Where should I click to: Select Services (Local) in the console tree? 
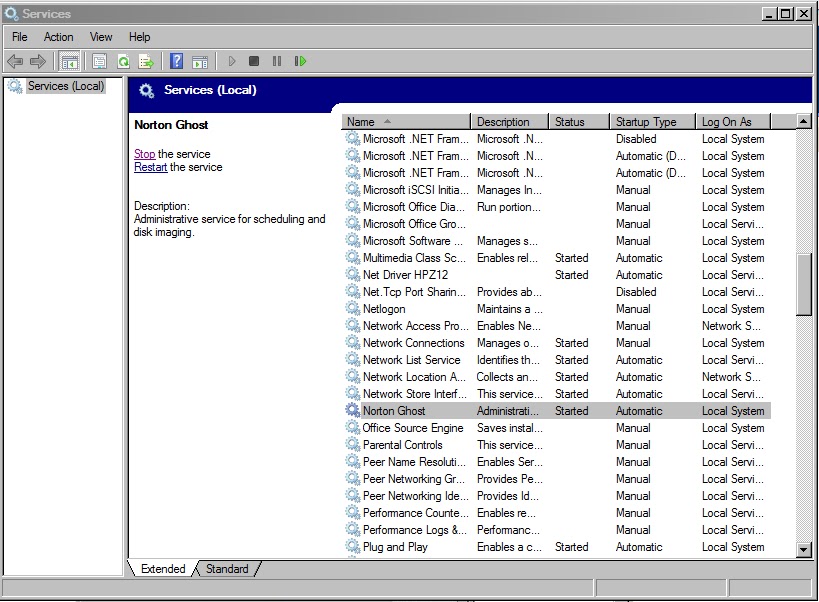[66, 86]
